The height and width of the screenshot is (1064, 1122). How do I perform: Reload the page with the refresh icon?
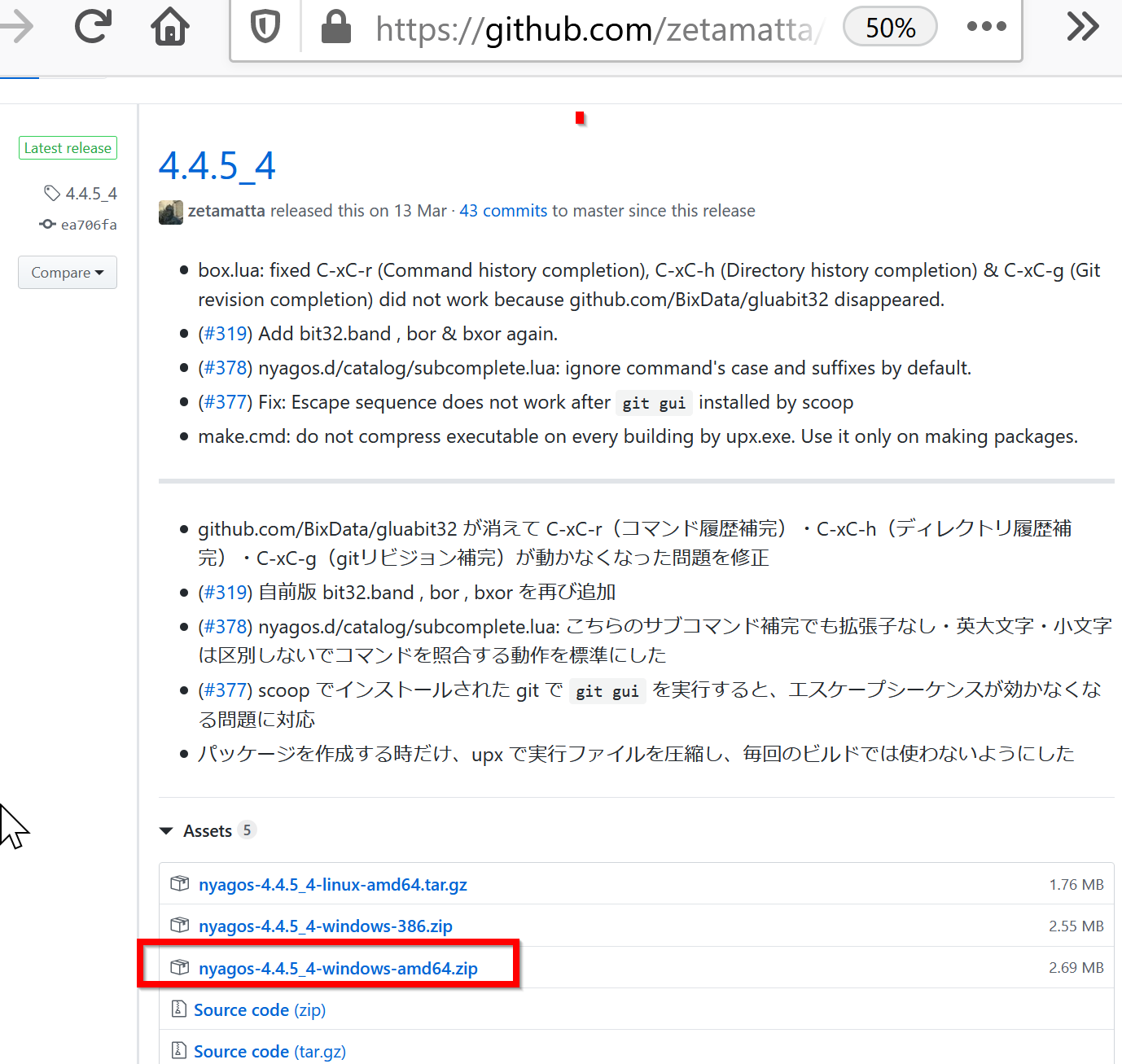point(93,26)
